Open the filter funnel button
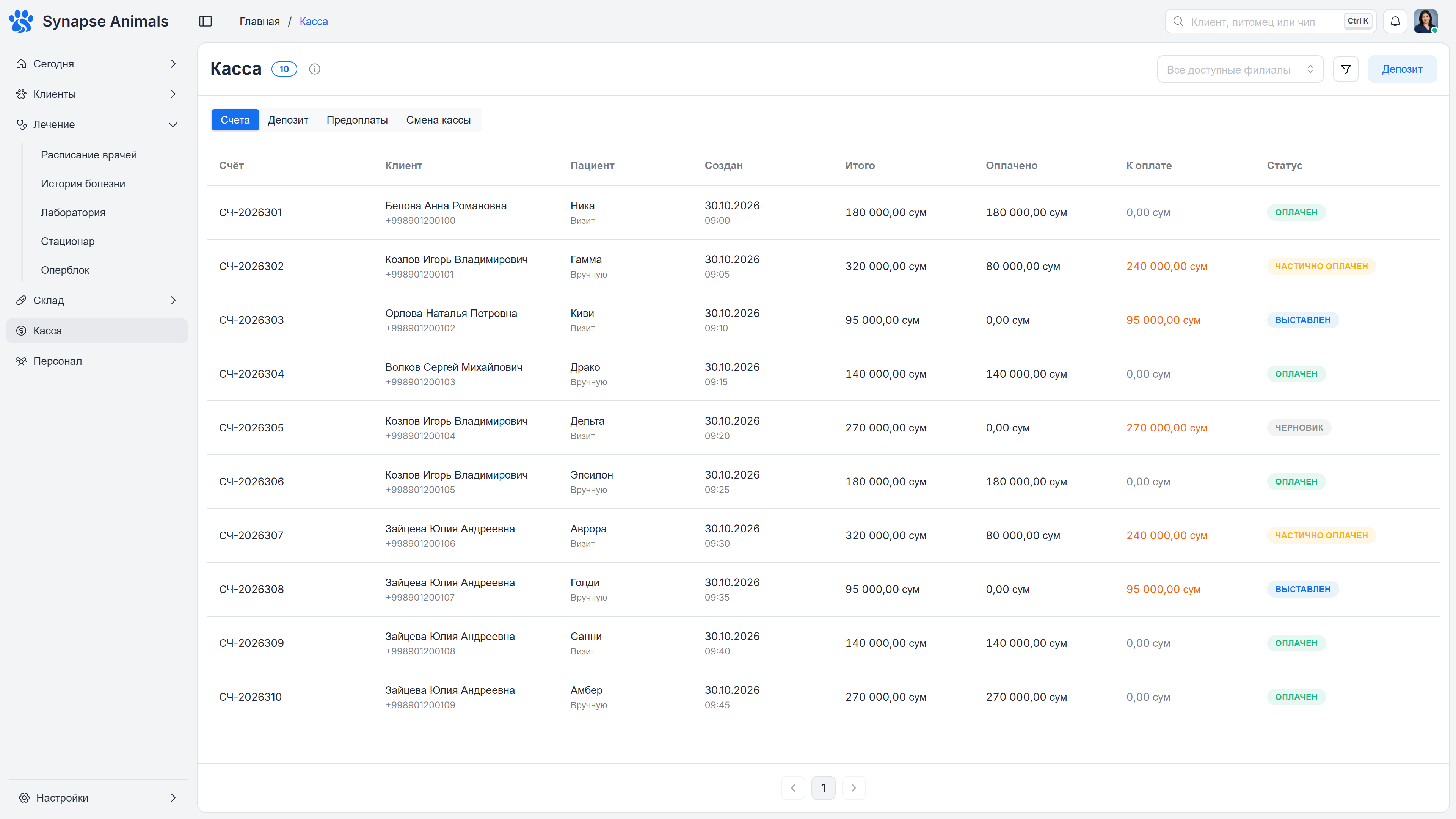Image resolution: width=1456 pixels, height=819 pixels. (x=1346, y=69)
